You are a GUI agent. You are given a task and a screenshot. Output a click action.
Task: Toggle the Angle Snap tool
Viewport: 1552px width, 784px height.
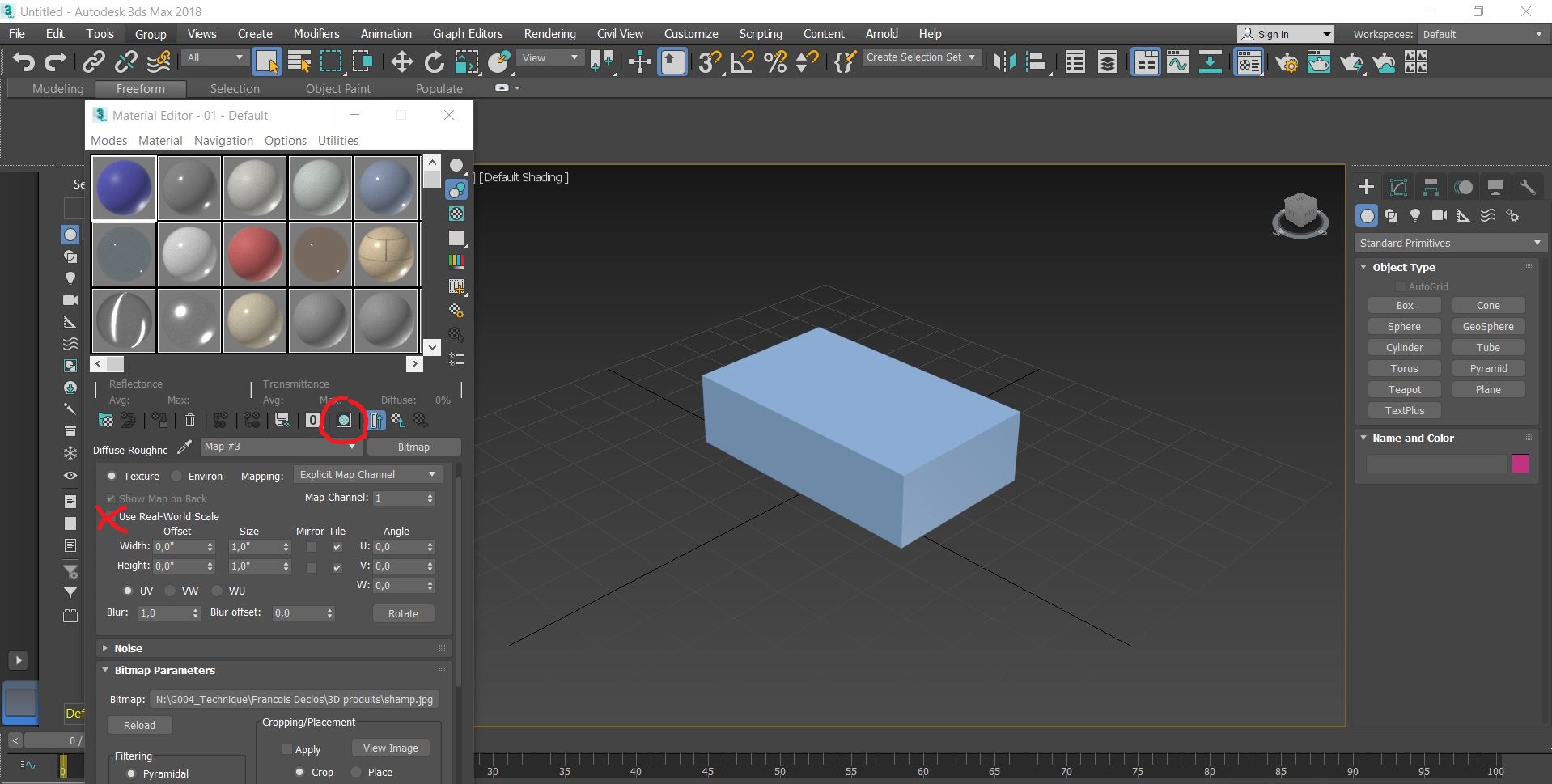(742, 62)
